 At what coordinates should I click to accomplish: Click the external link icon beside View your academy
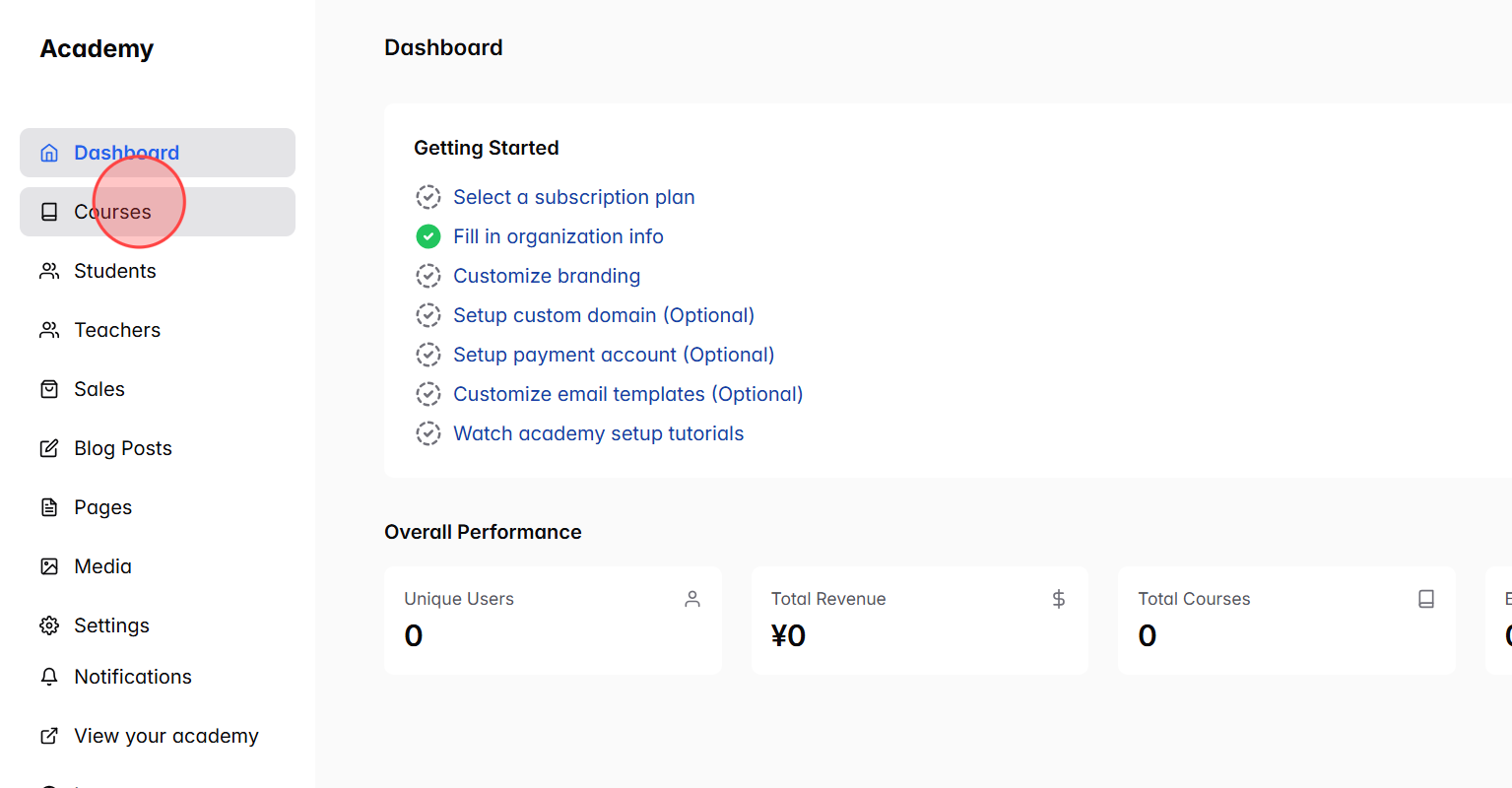point(49,735)
